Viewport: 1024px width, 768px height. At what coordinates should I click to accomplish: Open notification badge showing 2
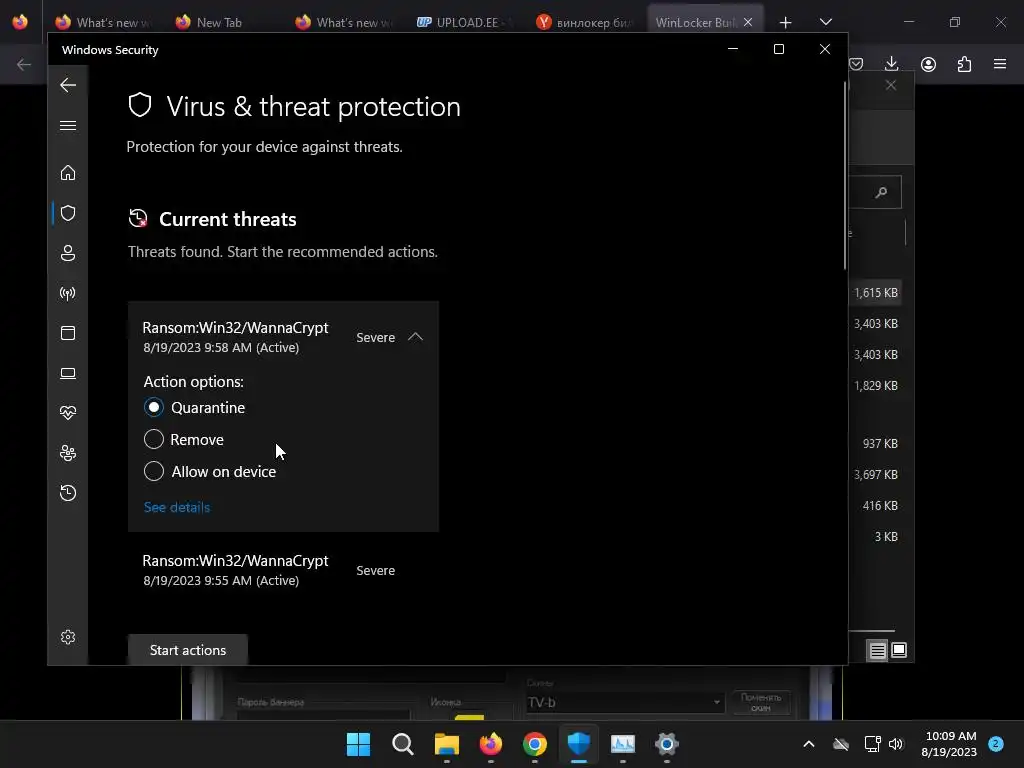coord(996,744)
